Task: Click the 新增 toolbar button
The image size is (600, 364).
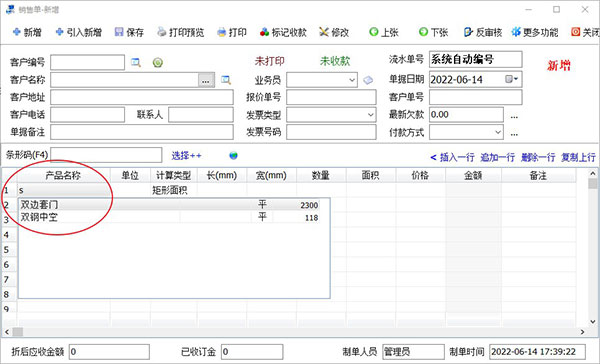Action: pos(27,33)
